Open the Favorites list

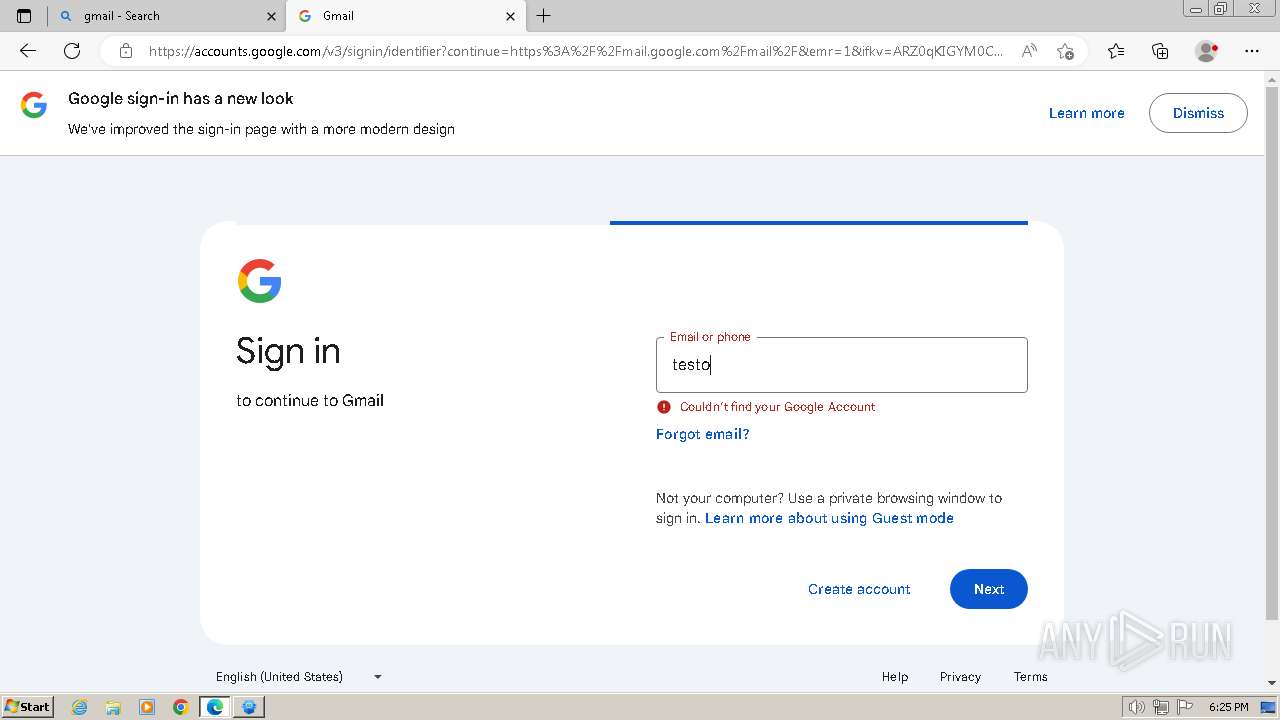(x=1116, y=51)
